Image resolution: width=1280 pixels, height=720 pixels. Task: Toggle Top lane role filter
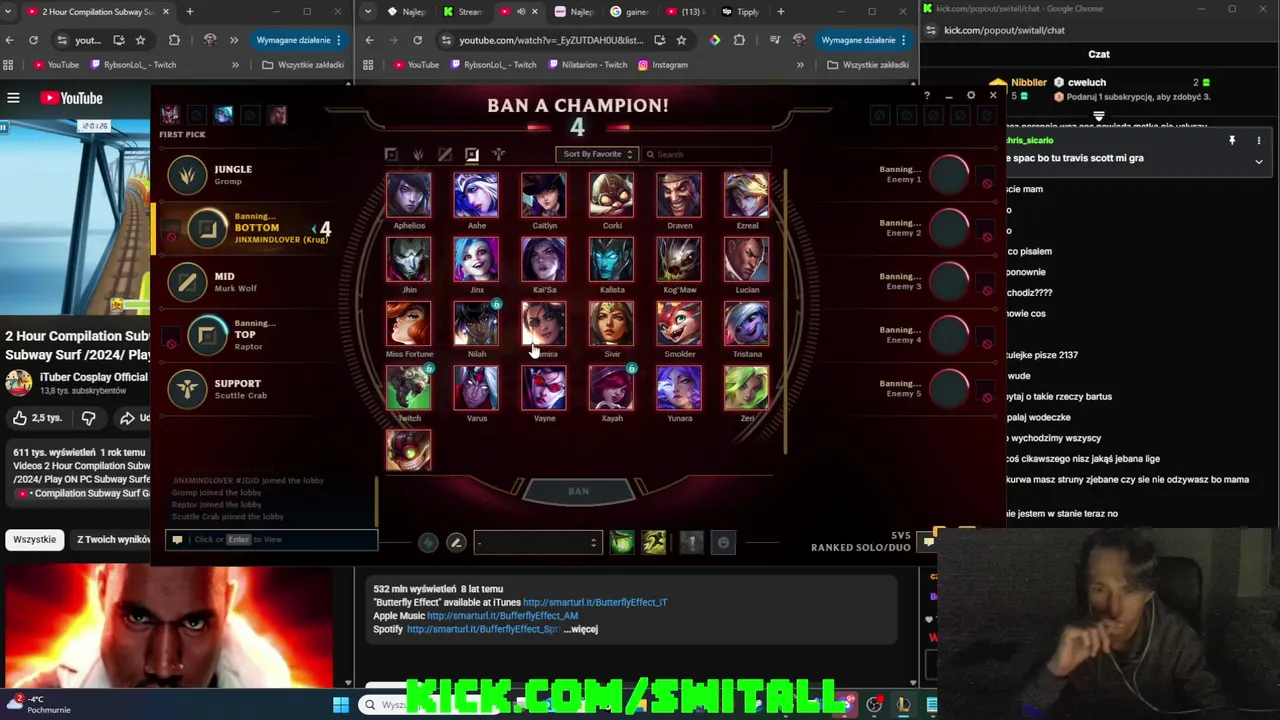[x=391, y=154]
